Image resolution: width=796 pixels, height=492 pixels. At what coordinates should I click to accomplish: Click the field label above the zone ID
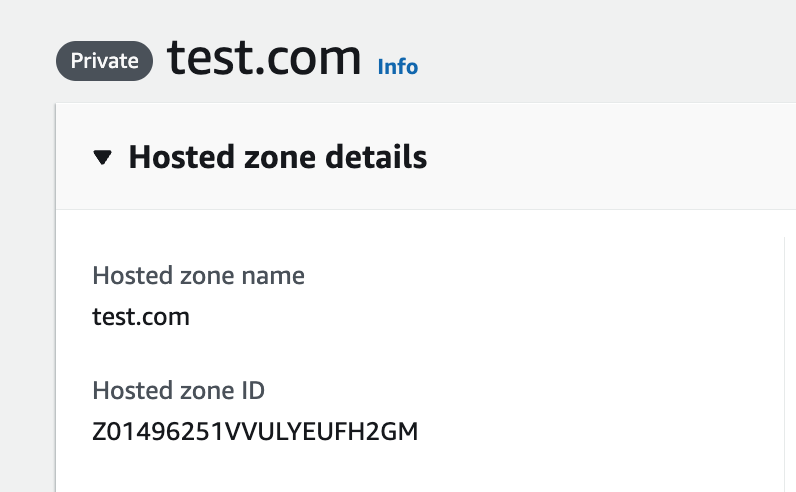178,390
